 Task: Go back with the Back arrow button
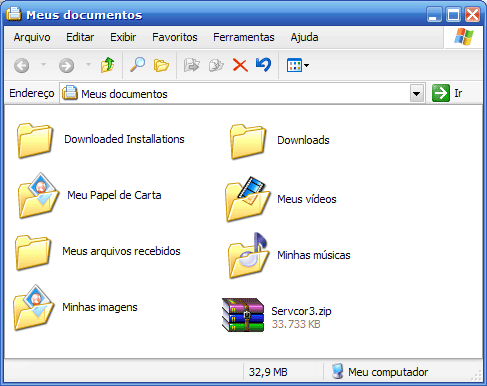[x=22, y=65]
